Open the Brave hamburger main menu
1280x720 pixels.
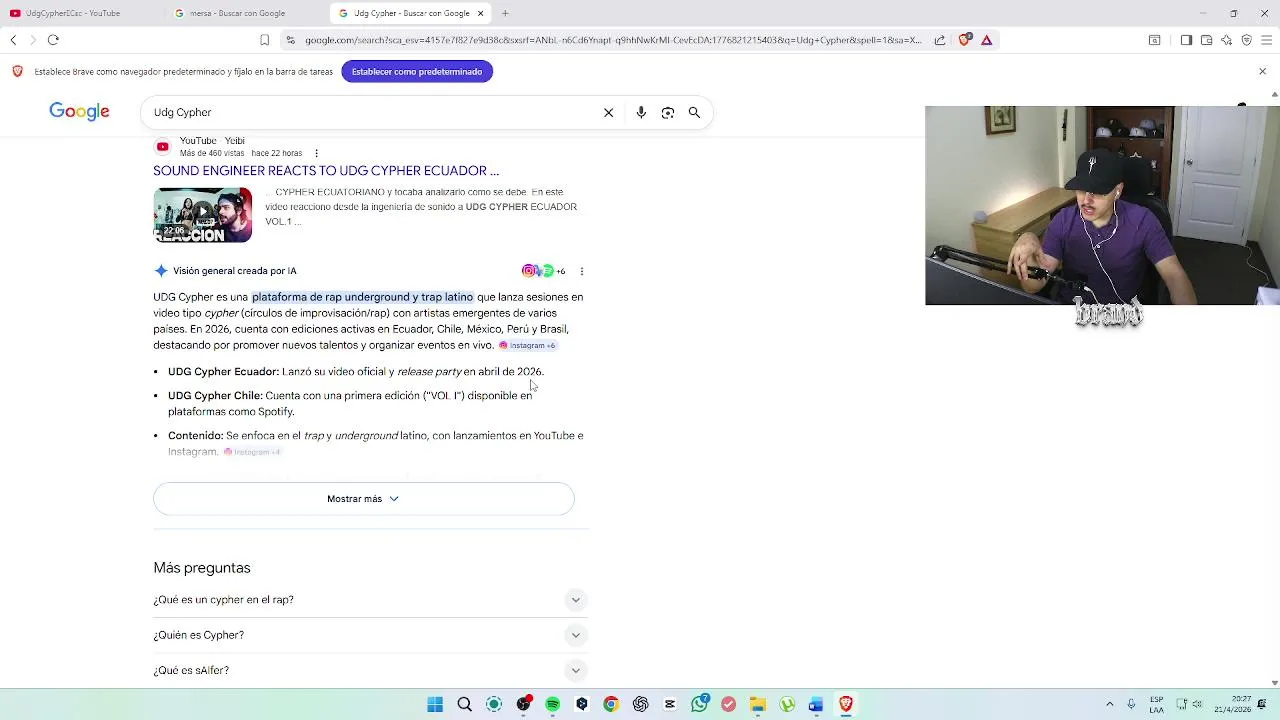coord(1266,40)
